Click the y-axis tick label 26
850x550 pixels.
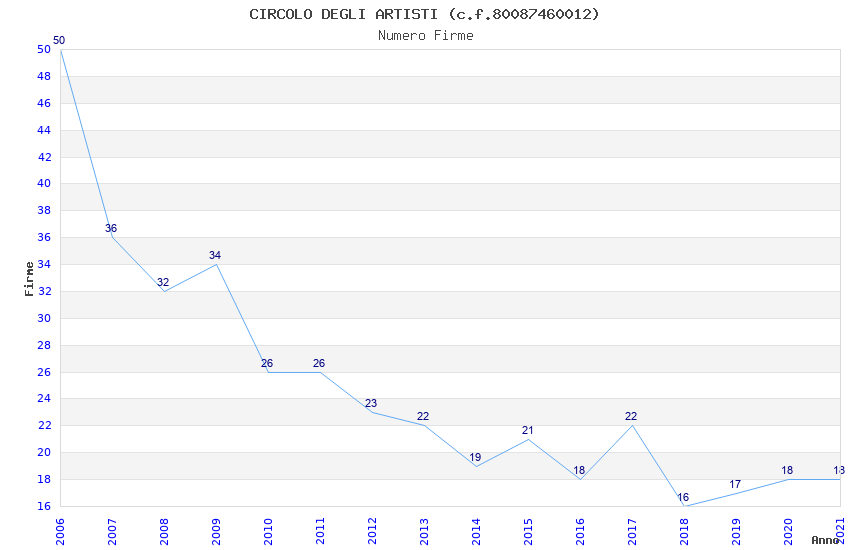click(x=44, y=372)
